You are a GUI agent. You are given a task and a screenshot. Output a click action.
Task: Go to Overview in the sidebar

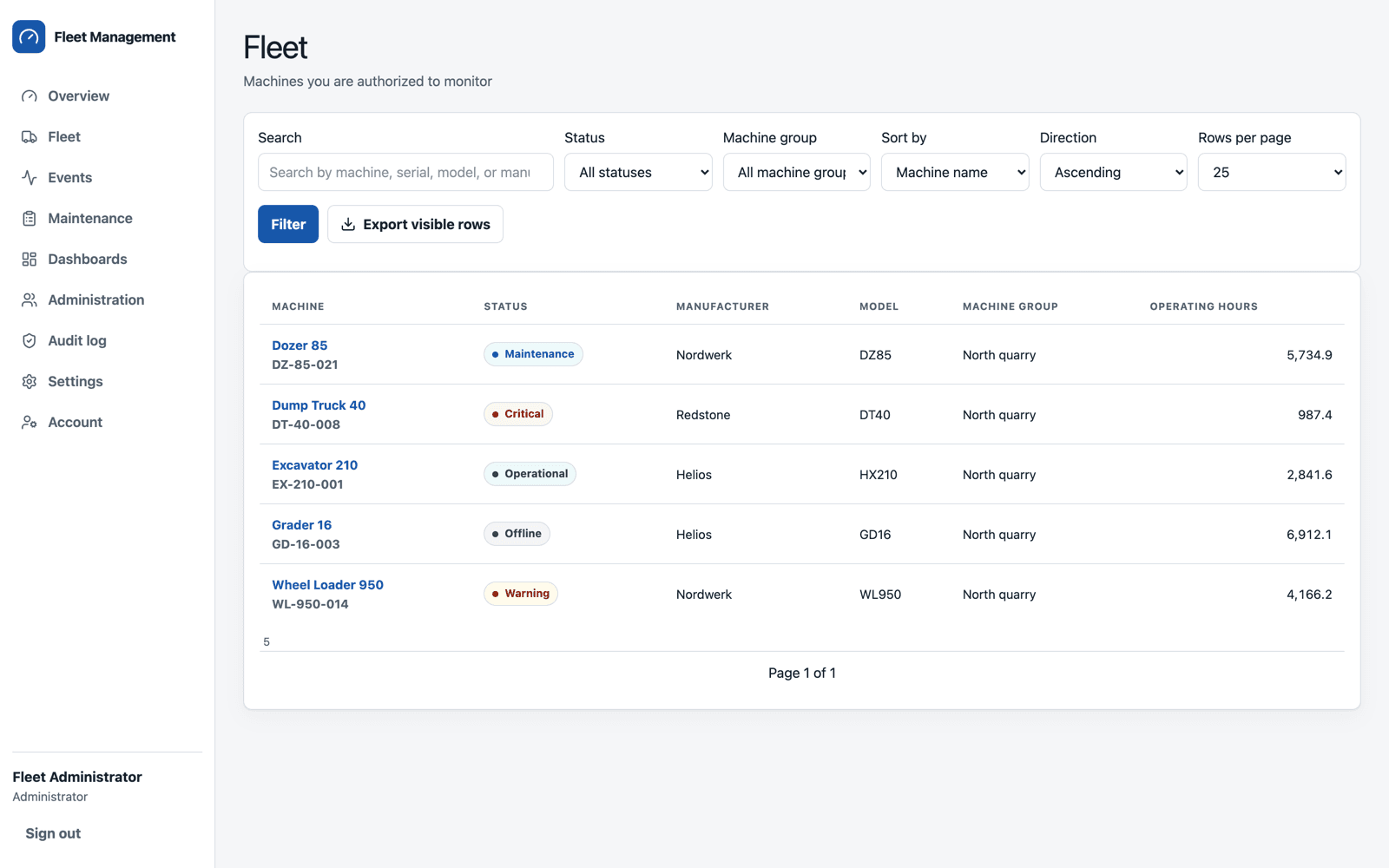[x=108, y=96]
